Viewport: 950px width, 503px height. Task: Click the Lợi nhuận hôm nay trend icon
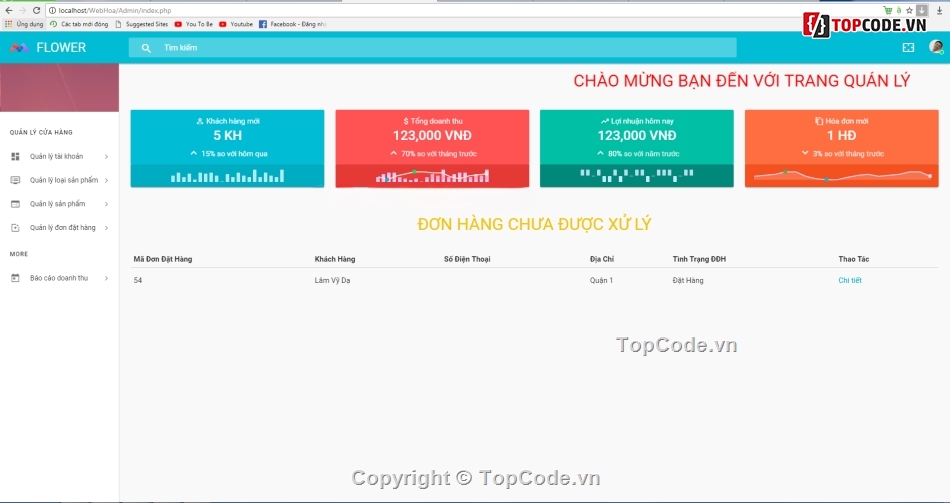click(604, 121)
